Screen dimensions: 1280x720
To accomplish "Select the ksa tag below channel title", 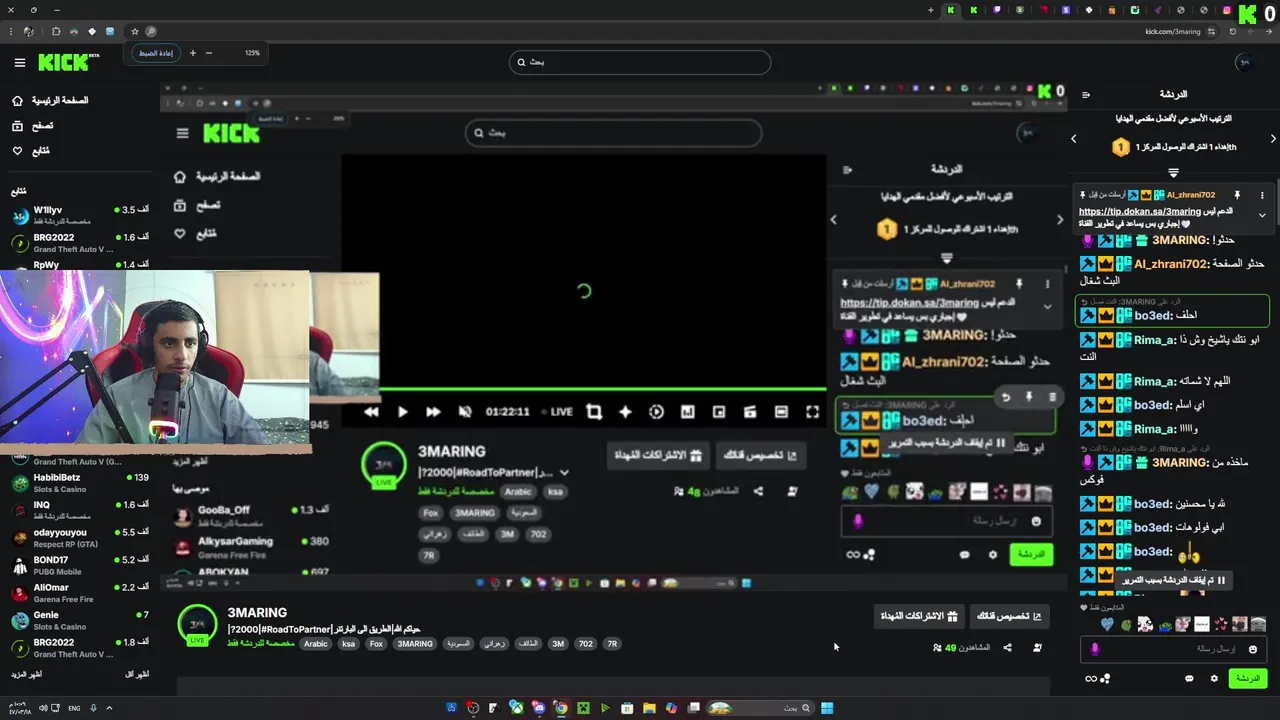I will click(x=348, y=644).
